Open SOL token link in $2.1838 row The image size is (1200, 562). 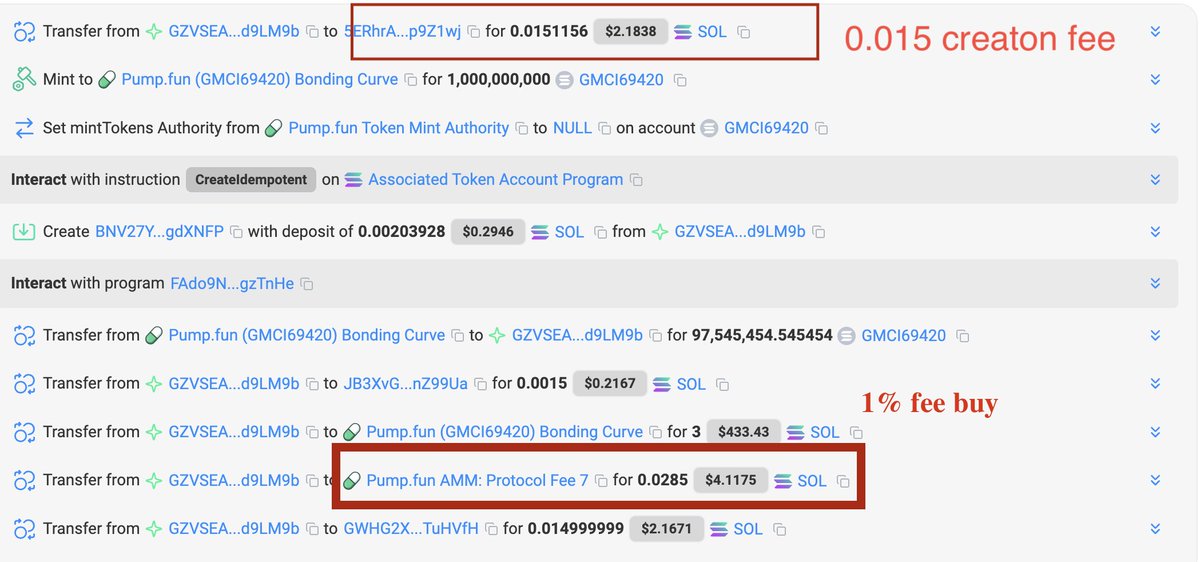click(712, 32)
